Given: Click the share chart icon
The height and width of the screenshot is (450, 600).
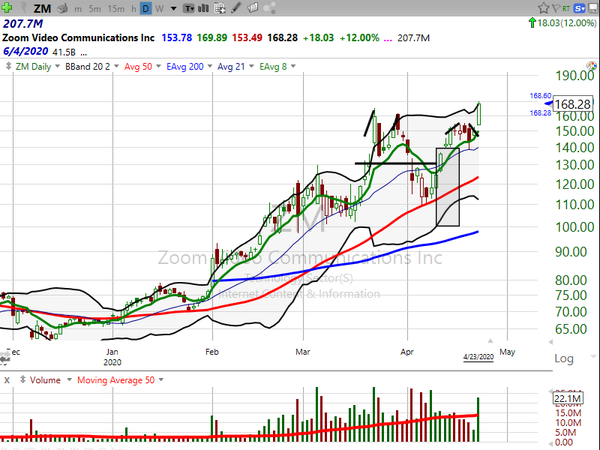Looking at the screenshot, I should [x=269, y=8].
